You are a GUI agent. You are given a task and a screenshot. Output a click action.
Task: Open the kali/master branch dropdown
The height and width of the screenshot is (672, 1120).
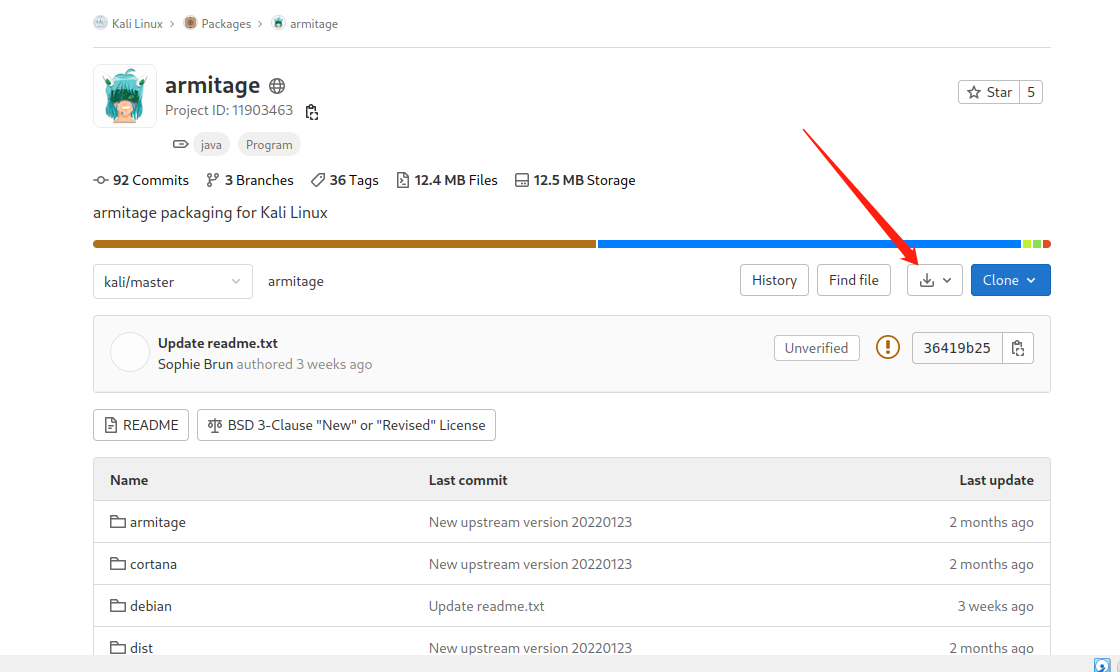[x=173, y=281]
